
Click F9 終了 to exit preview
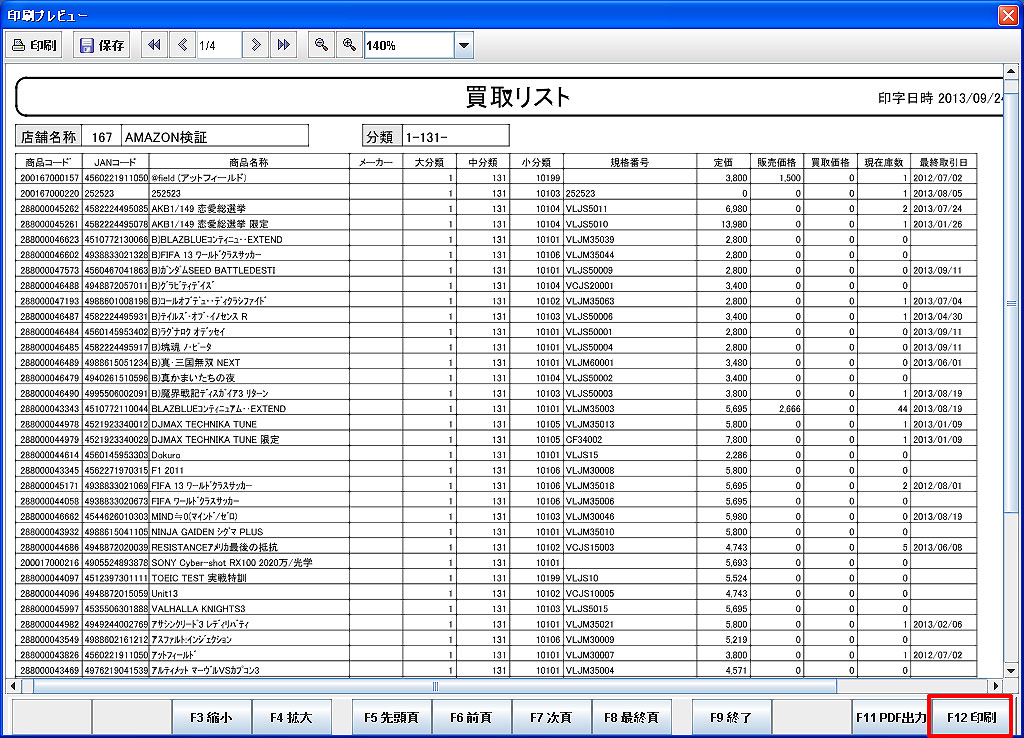731,717
